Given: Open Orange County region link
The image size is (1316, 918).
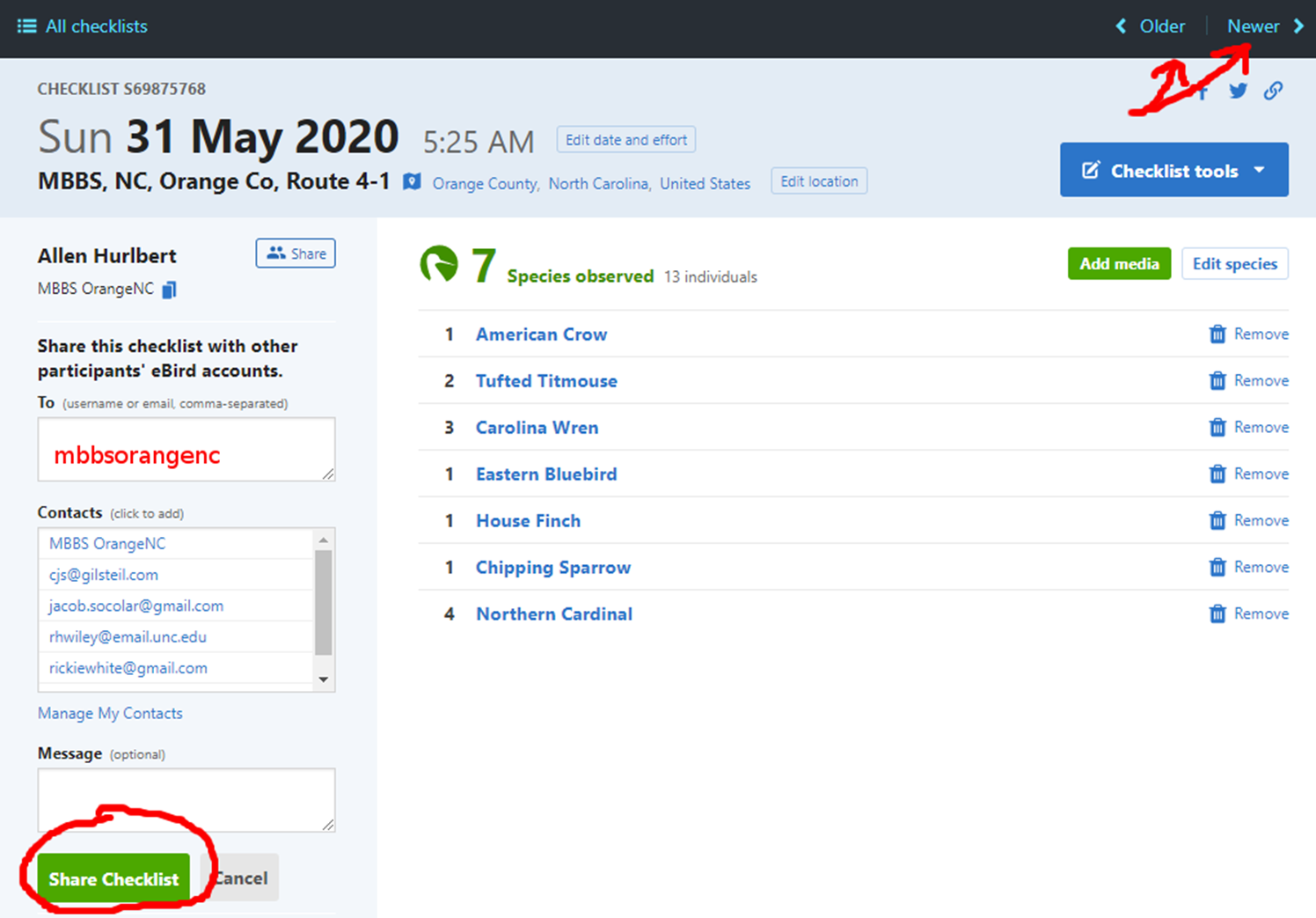Looking at the screenshot, I should tap(485, 184).
